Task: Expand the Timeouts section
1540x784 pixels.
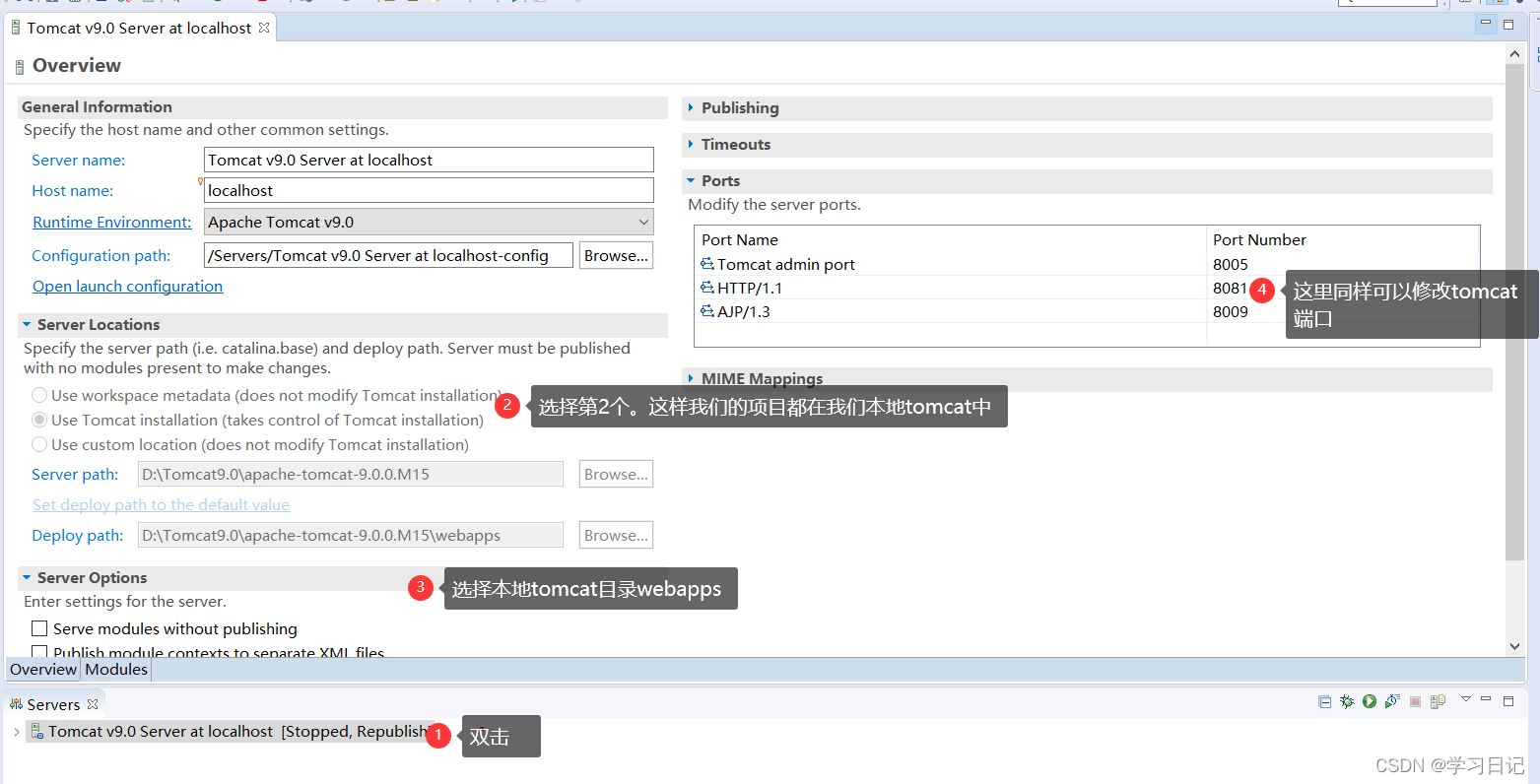Action: tap(691, 144)
